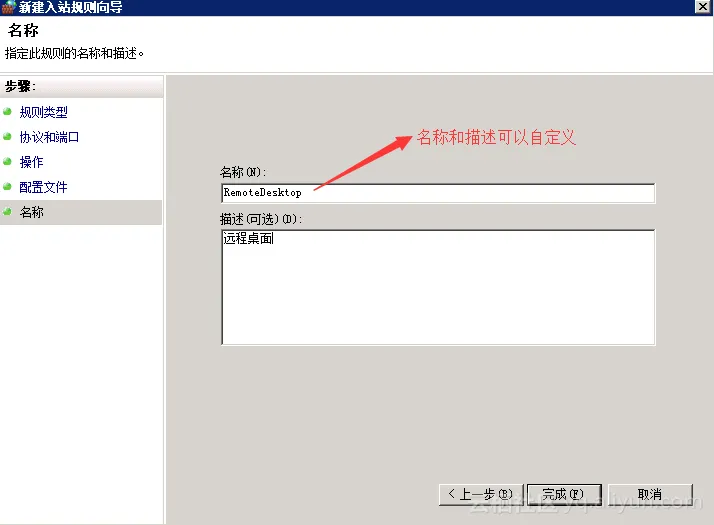
Task: Click the 名称 page heading
Action: [x=23, y=31]
